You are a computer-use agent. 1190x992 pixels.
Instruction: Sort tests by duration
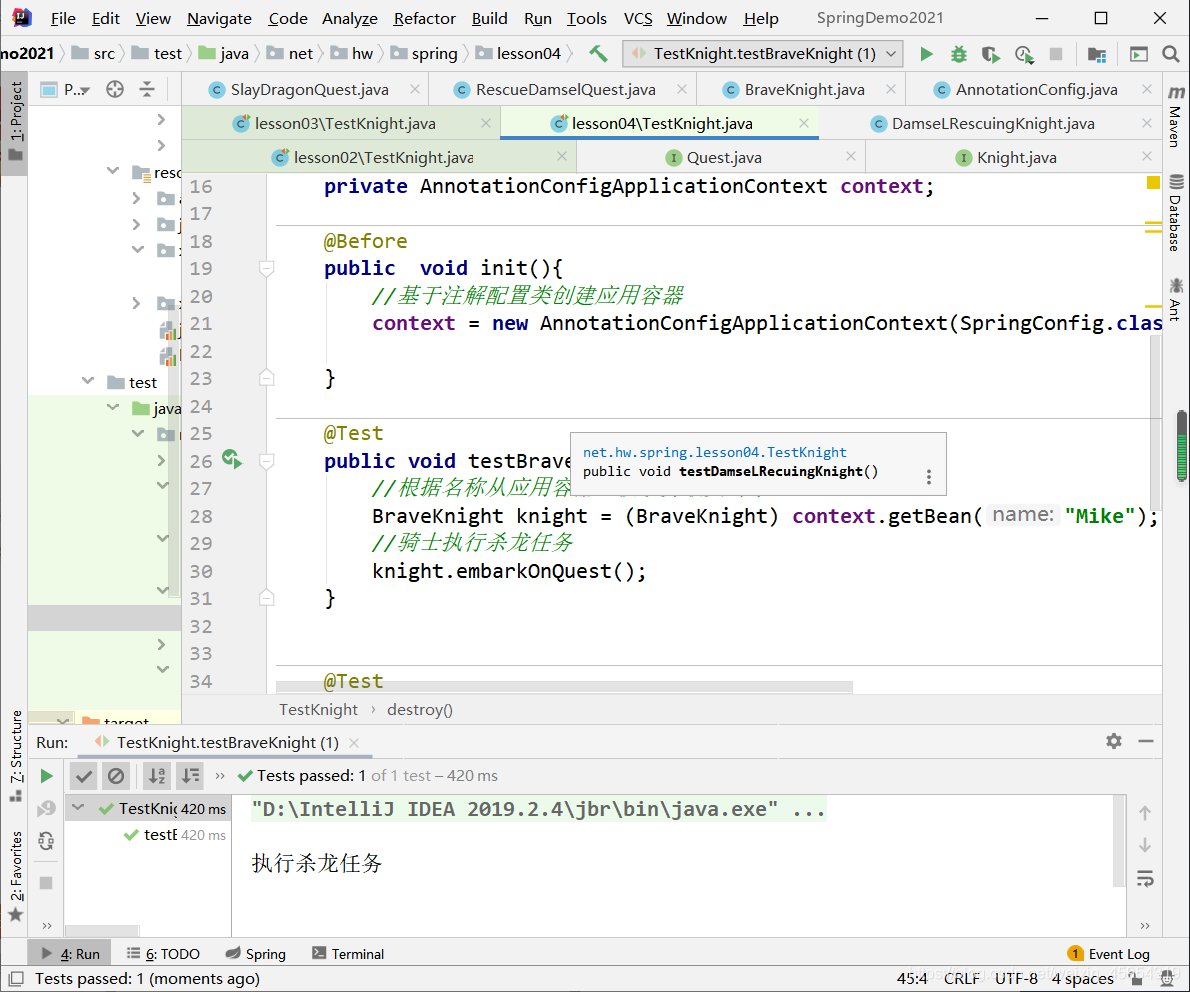[190, 776]
